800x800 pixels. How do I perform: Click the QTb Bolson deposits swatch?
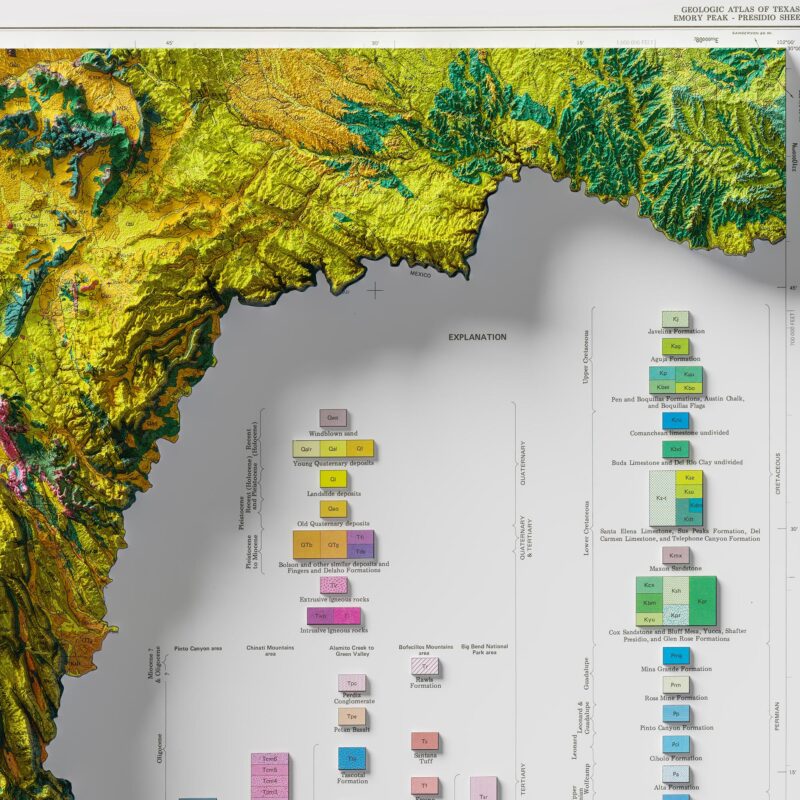[307, 544]
